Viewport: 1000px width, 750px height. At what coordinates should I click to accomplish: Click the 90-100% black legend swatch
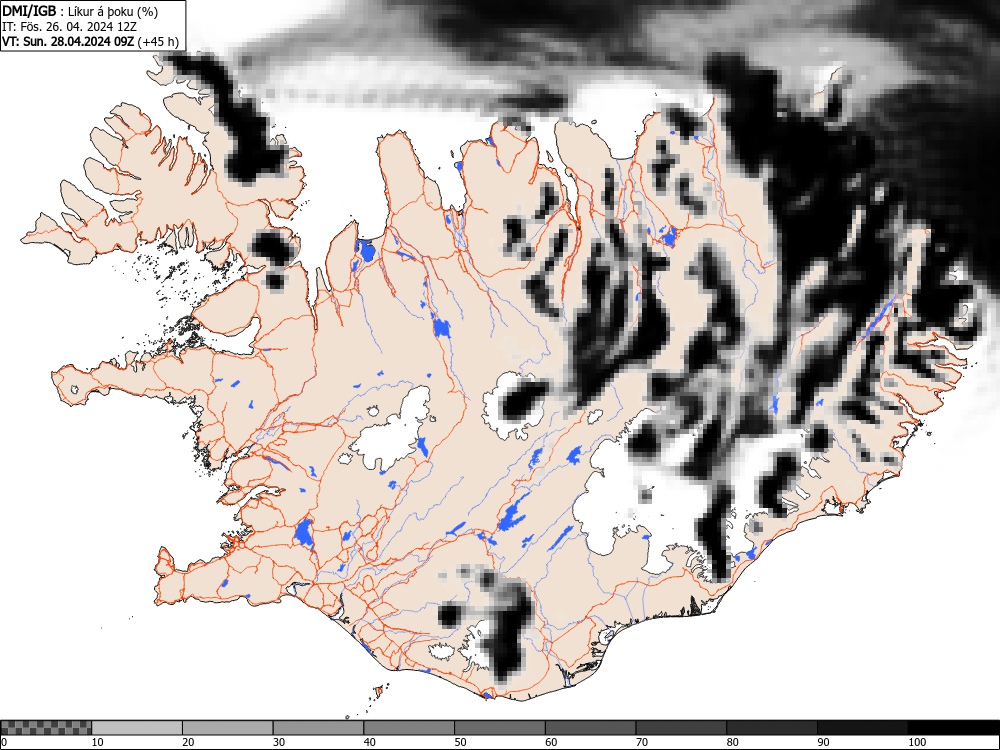click(x=862, y=728)
